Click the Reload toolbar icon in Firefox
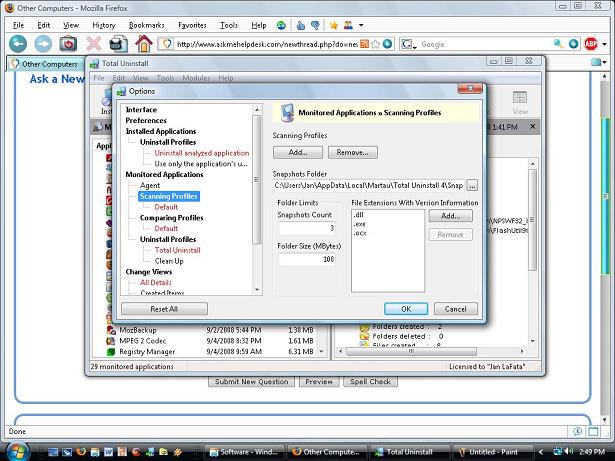The height and width of the screenshot is (461, 615). (x=68, y=44)
